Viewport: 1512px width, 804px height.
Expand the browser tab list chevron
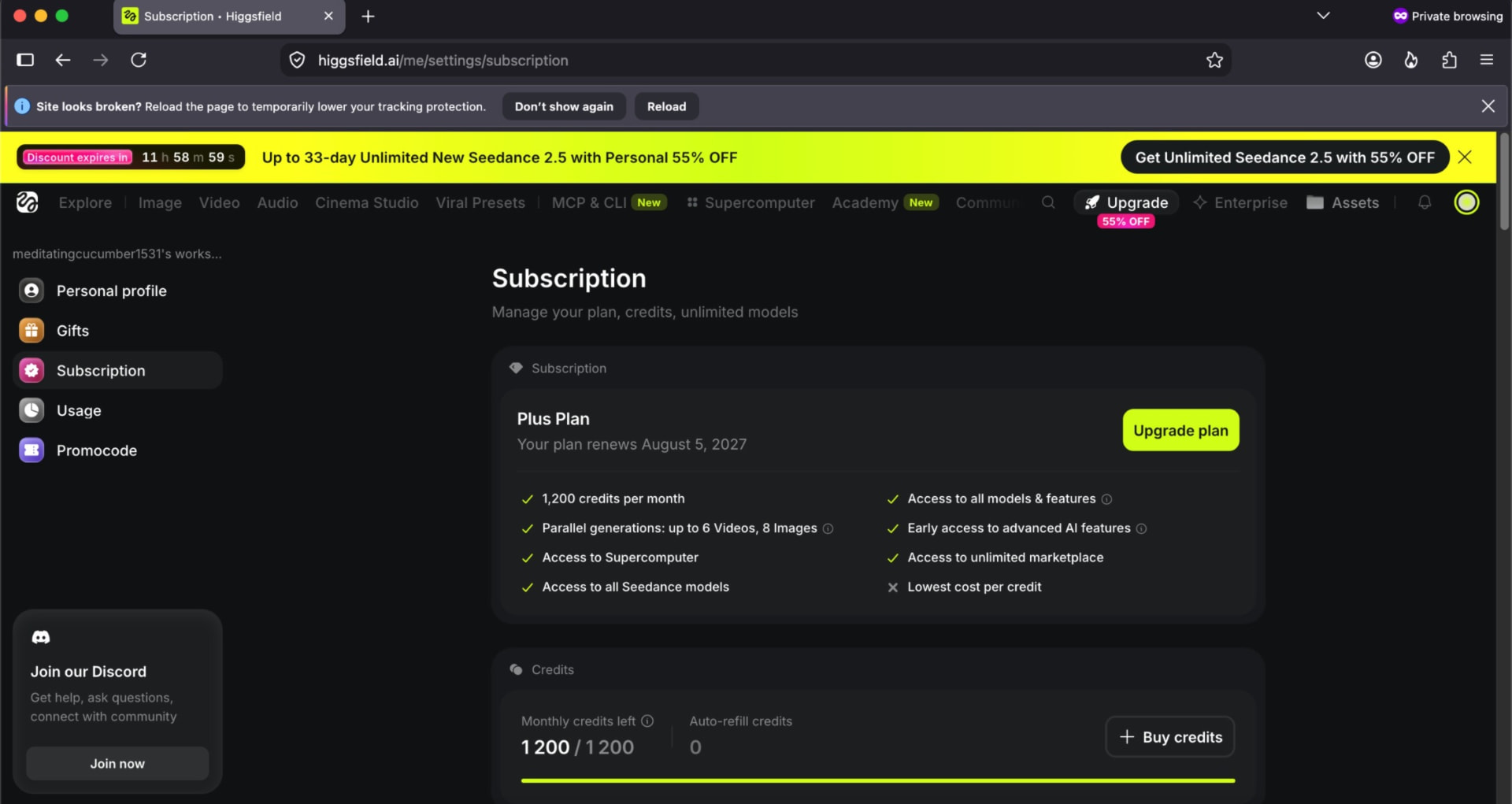pos(1323,16)
